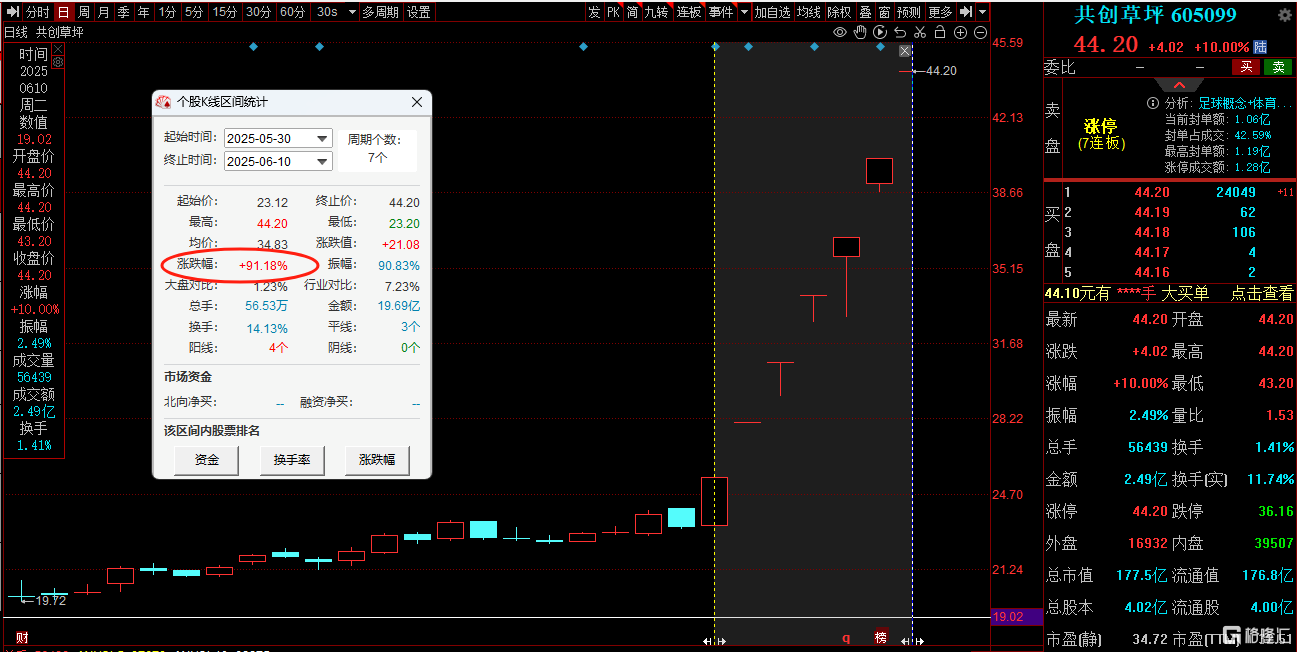Click the lock icon above chart
1297x652 pixels.
940,32
